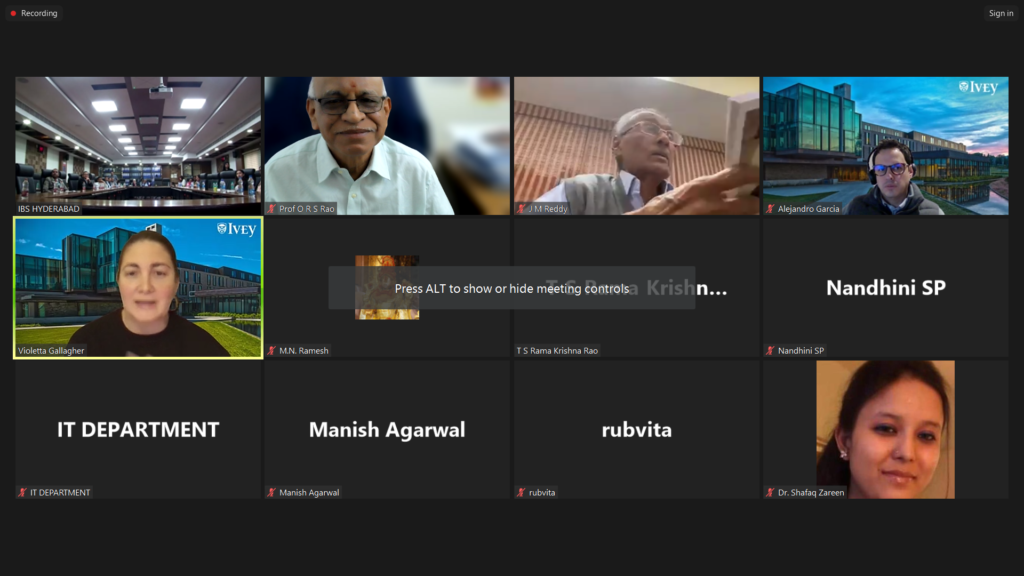
Task: Click muted mic icon beside Prof O R S Rao
Action: (271, 209)
